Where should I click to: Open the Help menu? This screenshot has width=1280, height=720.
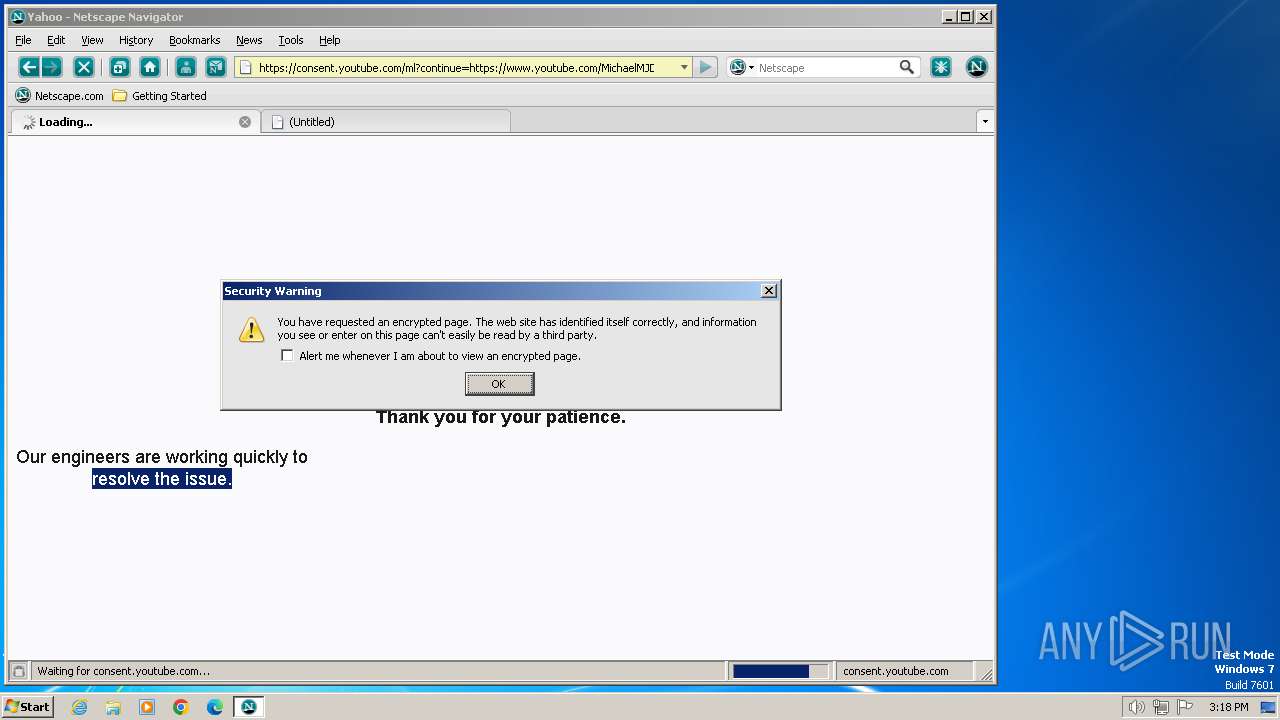[330, 40]
